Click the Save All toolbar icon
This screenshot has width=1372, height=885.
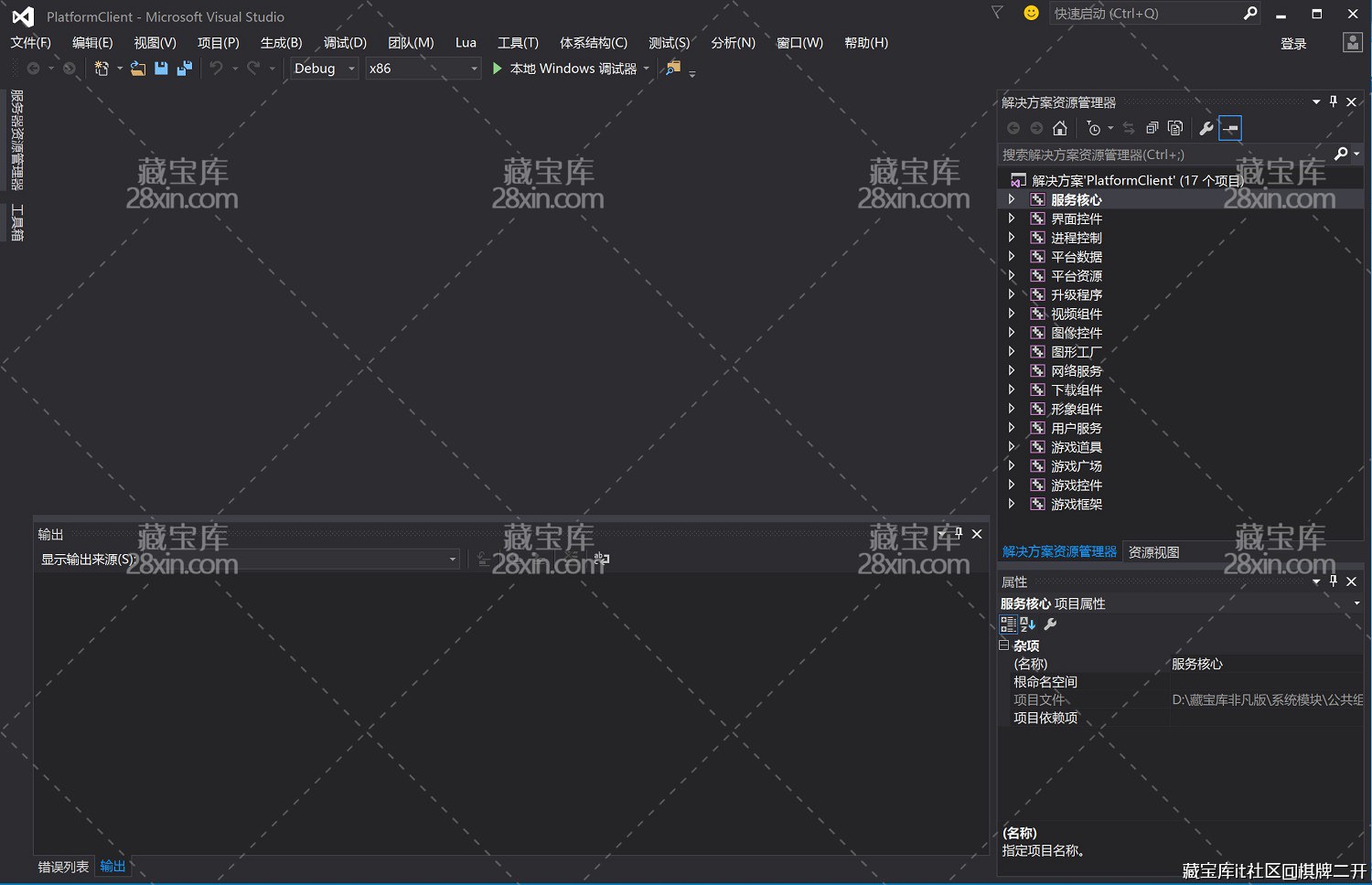185,69
